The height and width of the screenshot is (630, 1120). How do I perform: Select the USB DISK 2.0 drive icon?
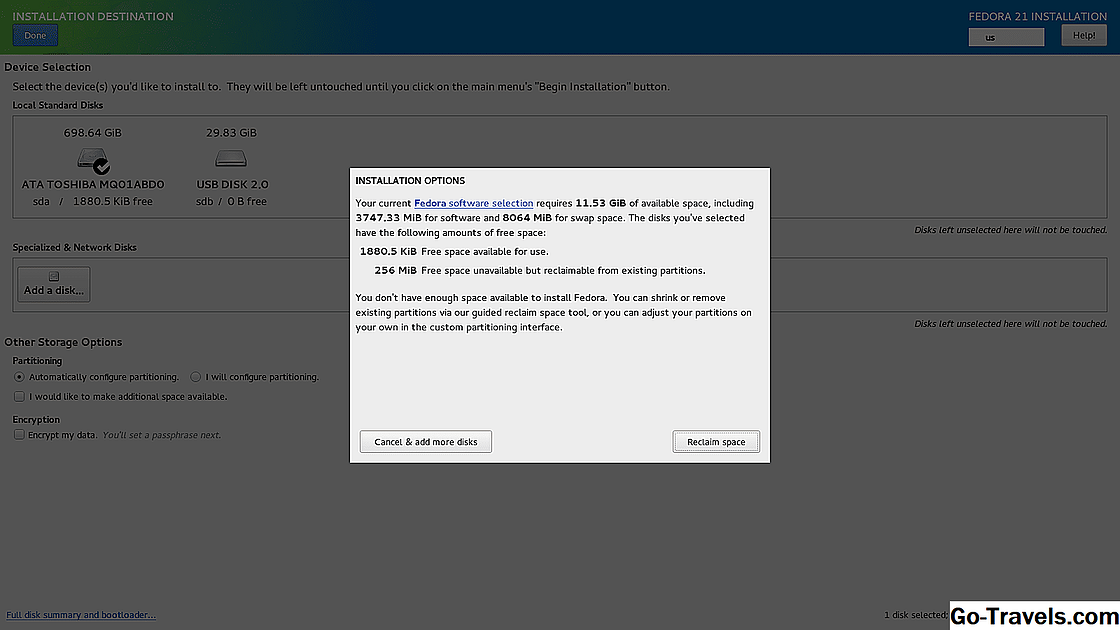point(230,158)
